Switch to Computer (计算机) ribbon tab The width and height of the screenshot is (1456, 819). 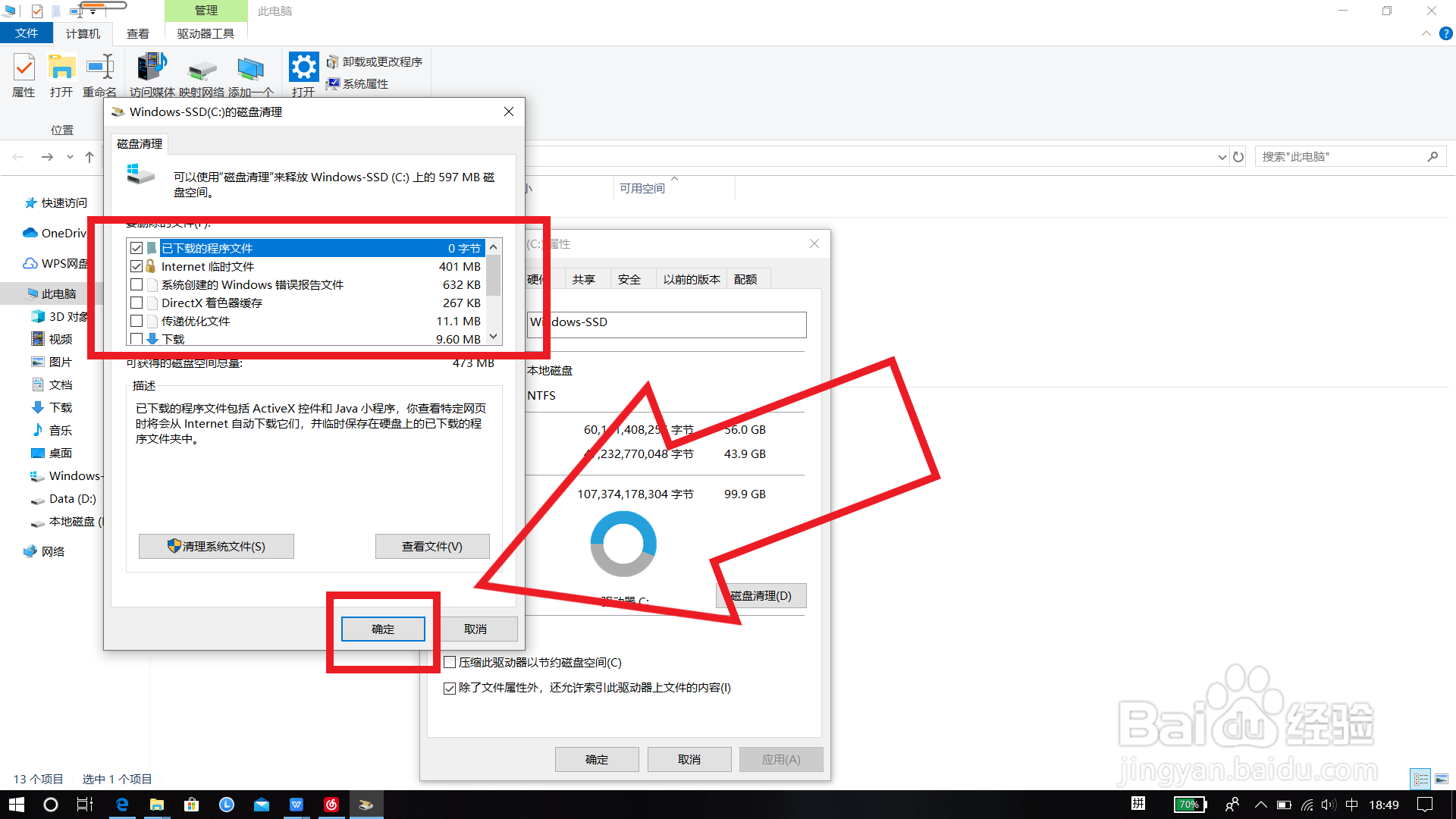(x=83, y=33)
